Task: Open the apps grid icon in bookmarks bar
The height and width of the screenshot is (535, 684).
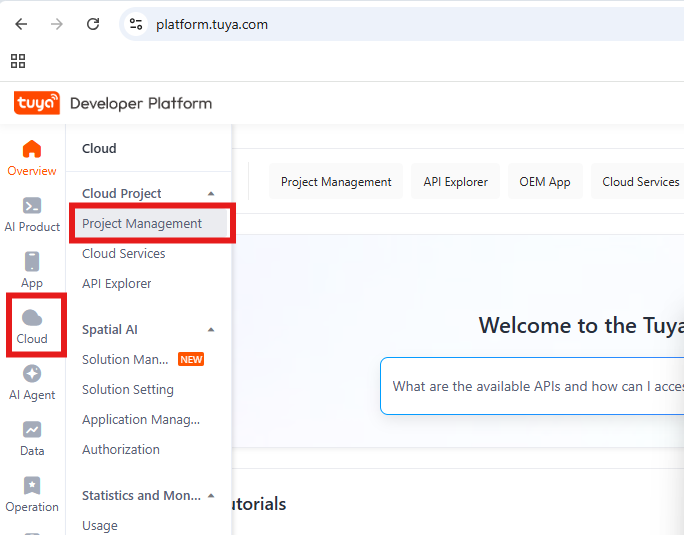Action: pyautogui.click(x=18, y=61)
